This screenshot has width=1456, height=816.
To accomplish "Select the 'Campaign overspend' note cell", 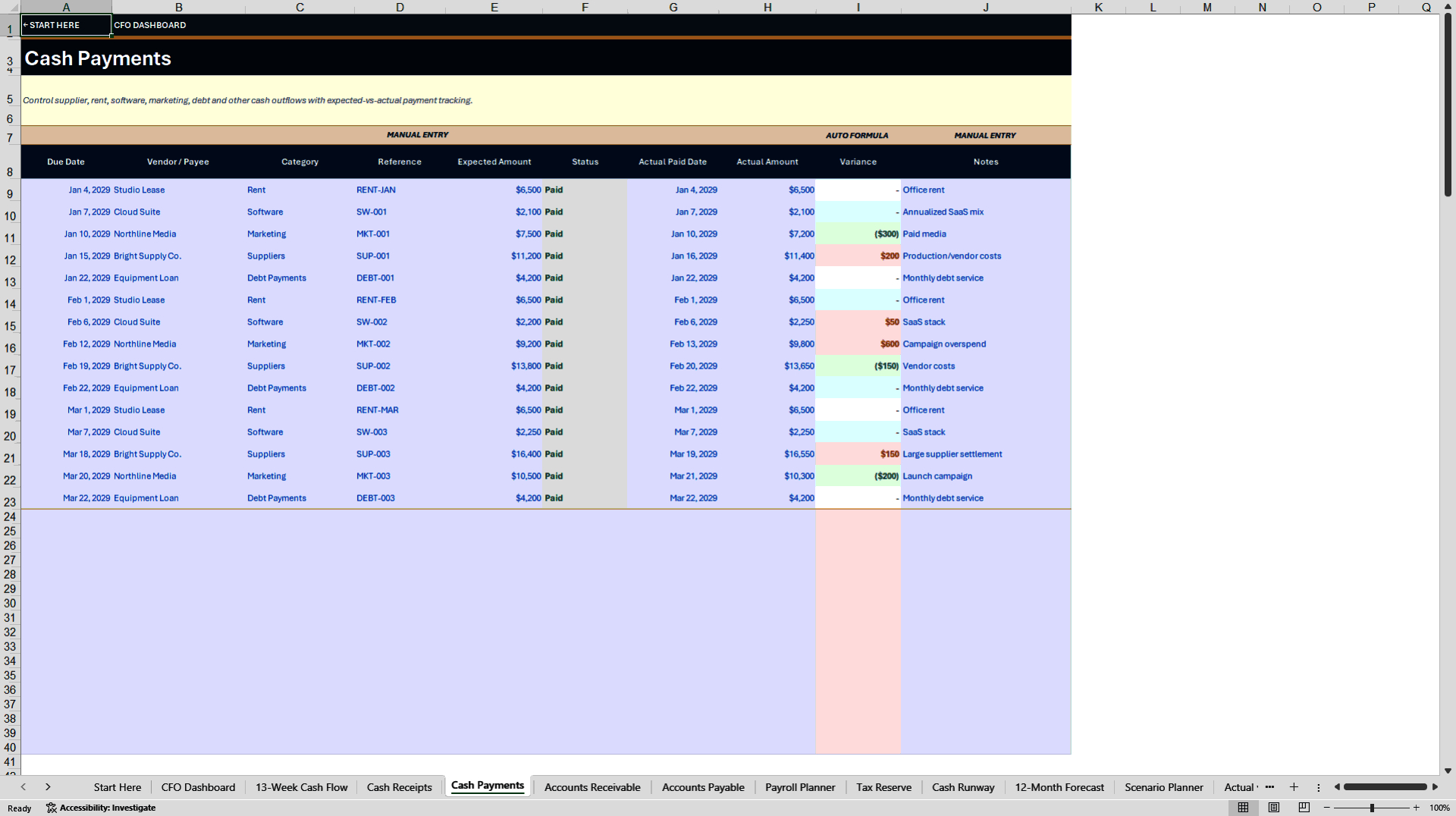I will (x=986, y=344).
